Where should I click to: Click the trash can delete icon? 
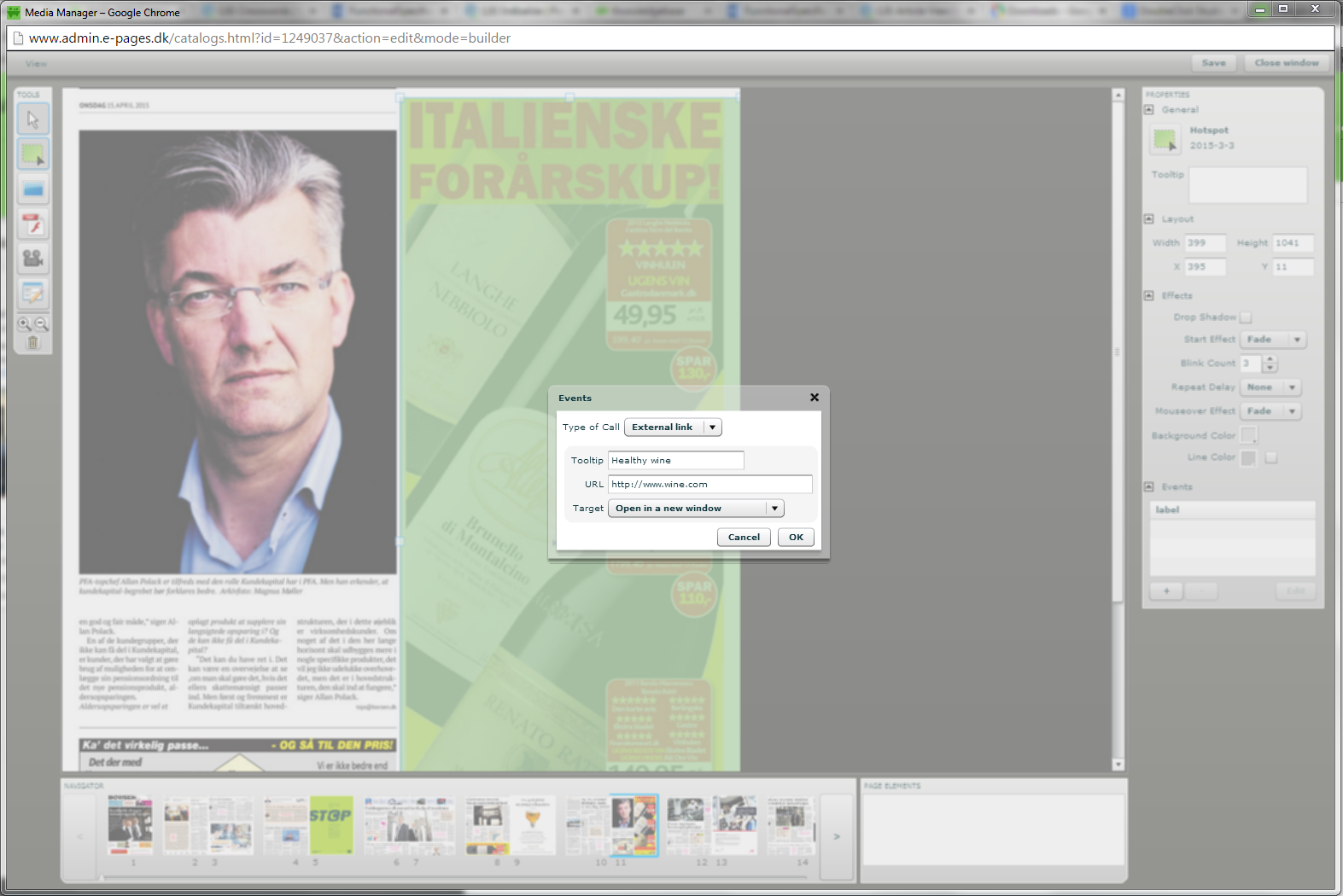tap(33, 342)
